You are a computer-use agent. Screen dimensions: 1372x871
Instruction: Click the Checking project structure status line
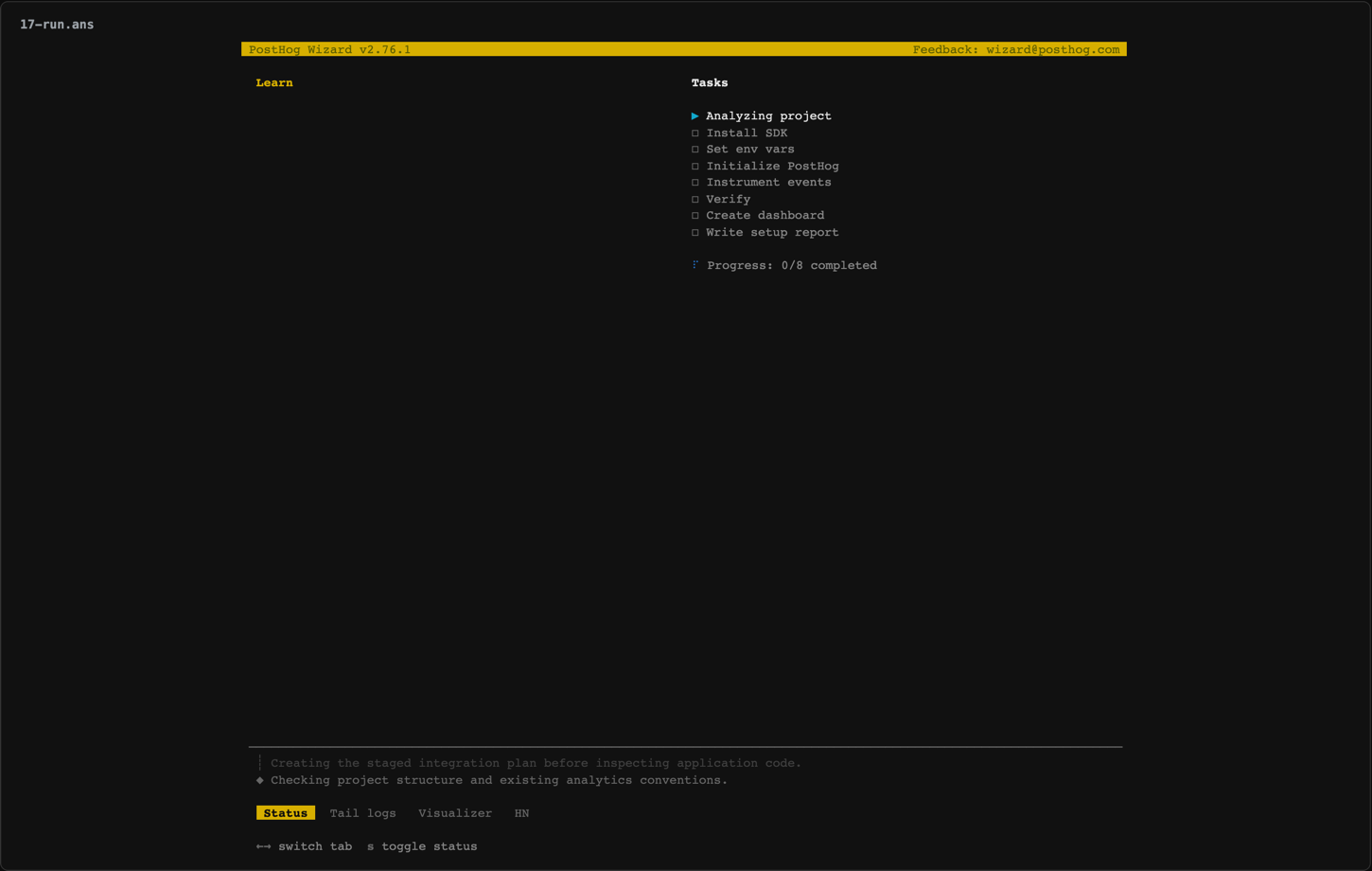[500, 780]
